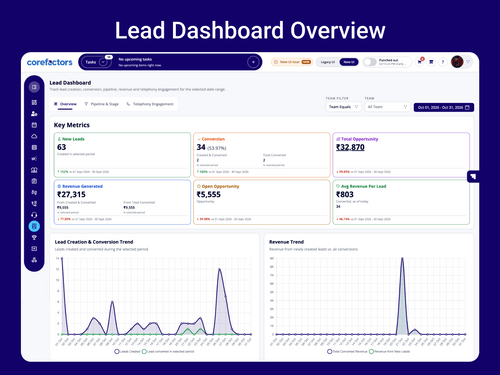Open the cloud icon in sidebar
Image resolution: width=500 pixels, height=375 pixels.
click(x=34, y=136)
